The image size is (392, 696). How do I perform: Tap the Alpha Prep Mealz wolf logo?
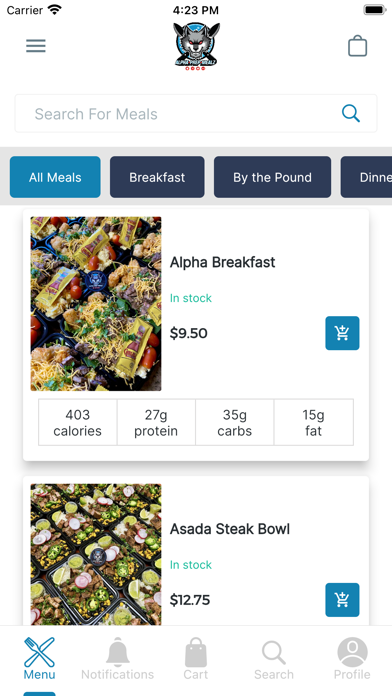[x=196, y=46]
